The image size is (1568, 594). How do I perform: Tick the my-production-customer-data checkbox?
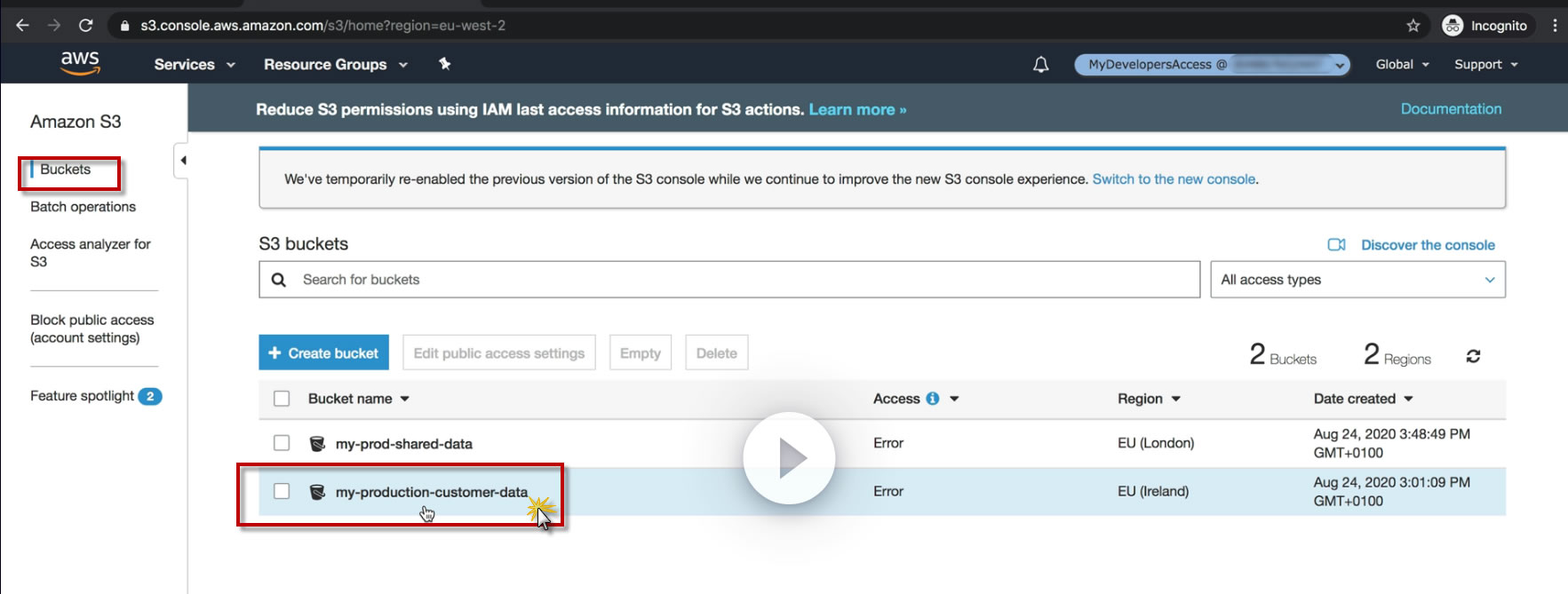(282, 491)
